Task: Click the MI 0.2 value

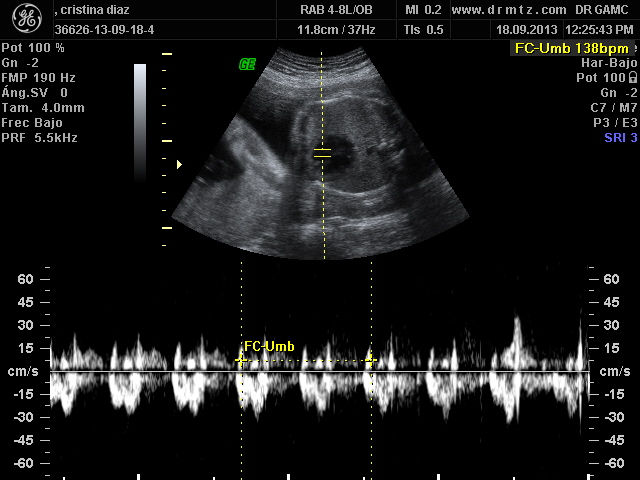Action: pyautogui.click(x=423, y=10)
